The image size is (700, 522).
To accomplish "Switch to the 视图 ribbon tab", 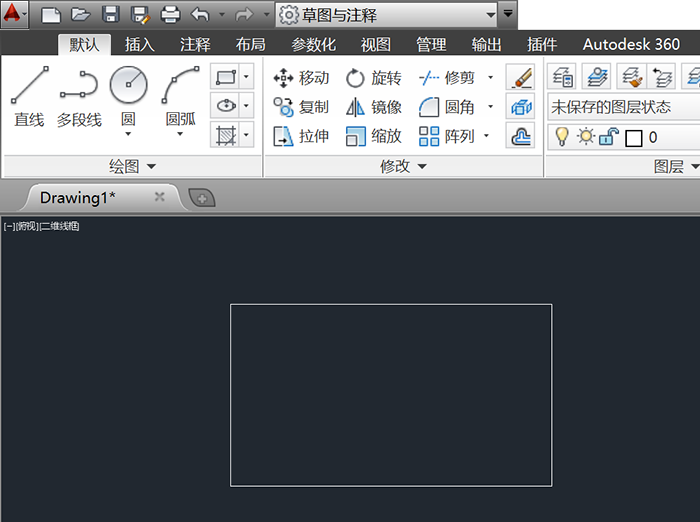I will pyautogui.click(x=375, y=44).
